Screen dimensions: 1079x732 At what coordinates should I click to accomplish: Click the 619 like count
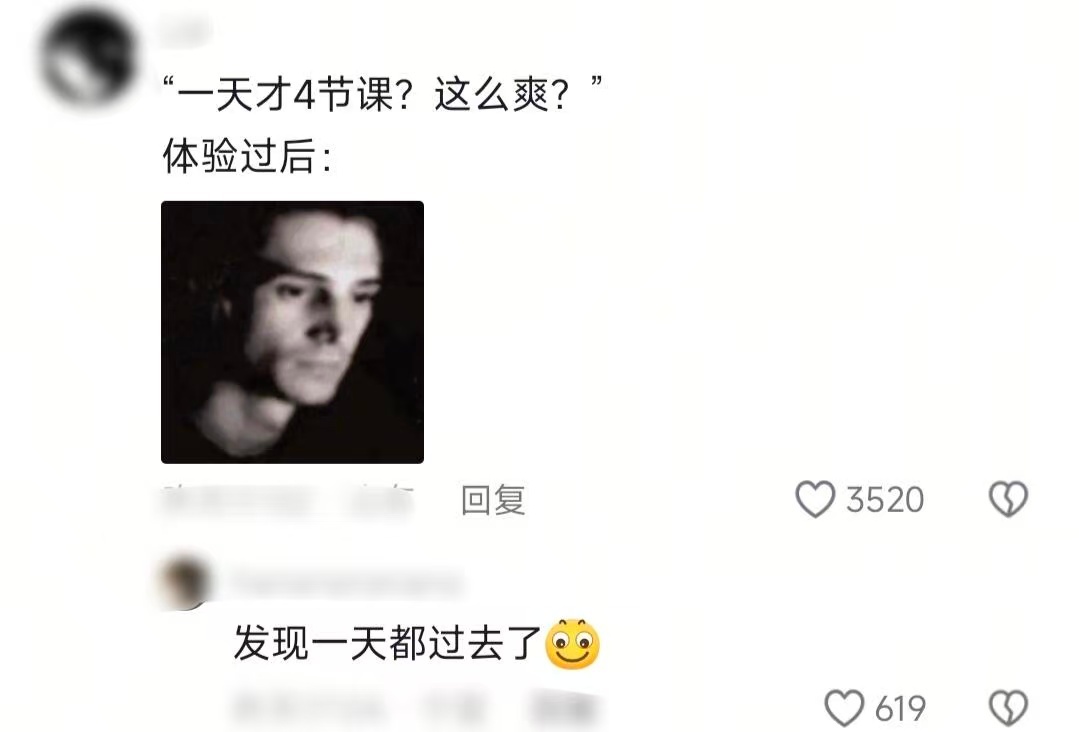(x=900, y=709)
